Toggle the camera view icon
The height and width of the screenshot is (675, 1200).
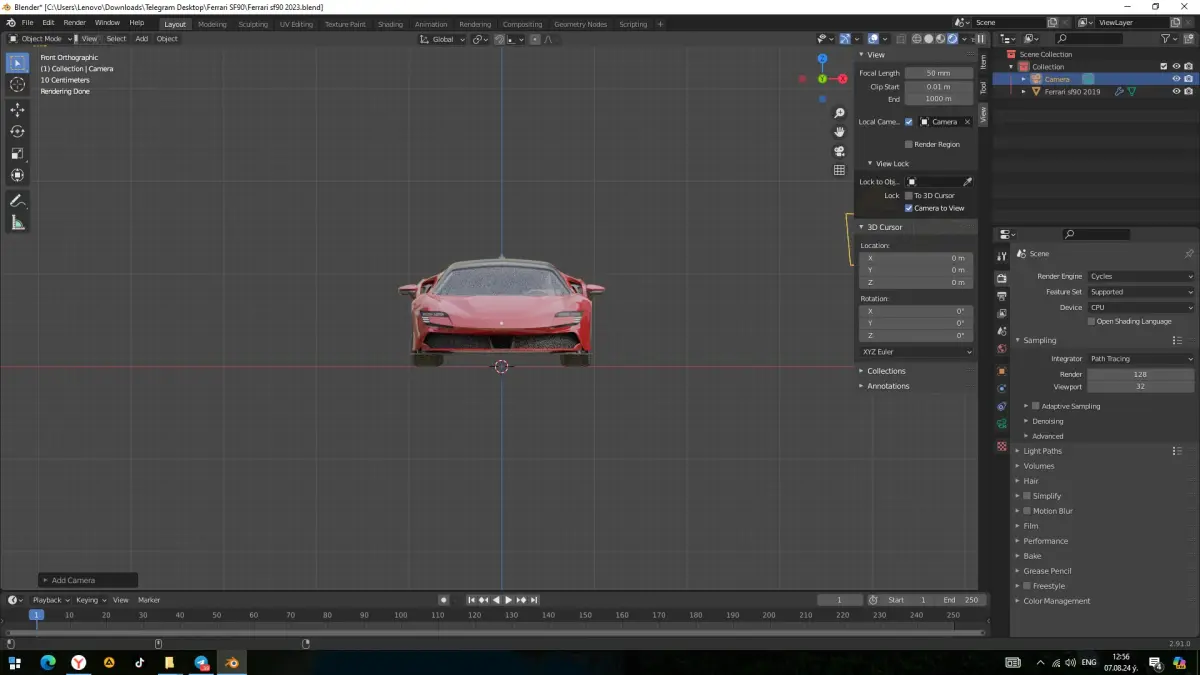click(839, 151)
